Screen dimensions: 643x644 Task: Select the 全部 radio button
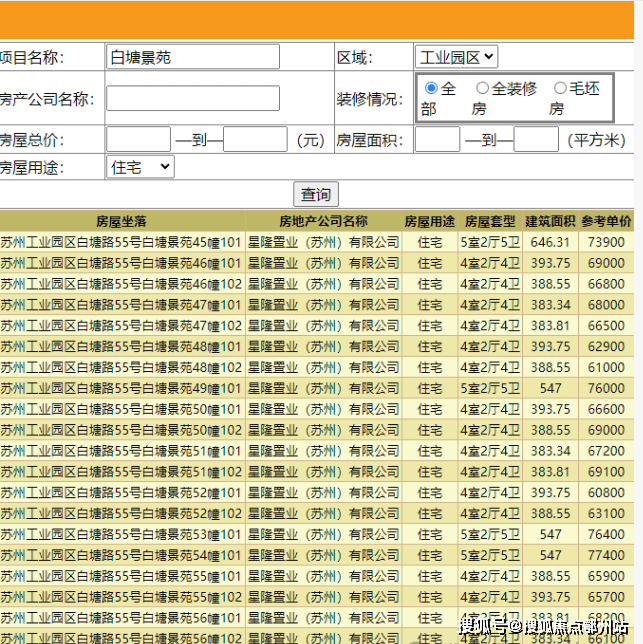431,88
